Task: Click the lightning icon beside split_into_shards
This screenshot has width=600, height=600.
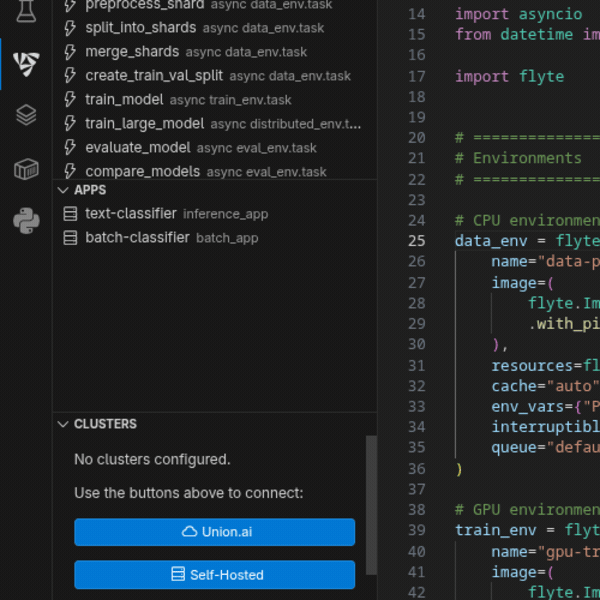Action: [70, 28]
